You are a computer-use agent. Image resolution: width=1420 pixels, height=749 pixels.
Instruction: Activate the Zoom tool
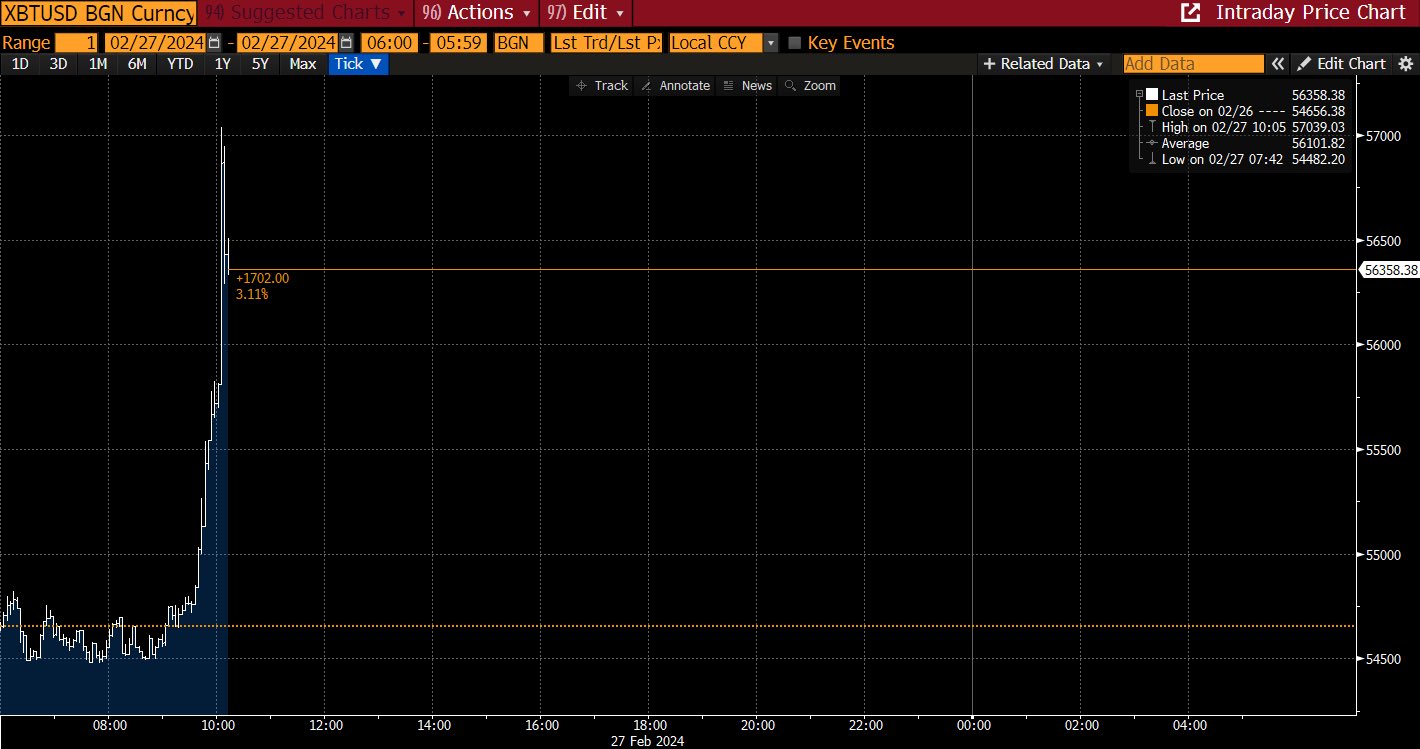810,86
